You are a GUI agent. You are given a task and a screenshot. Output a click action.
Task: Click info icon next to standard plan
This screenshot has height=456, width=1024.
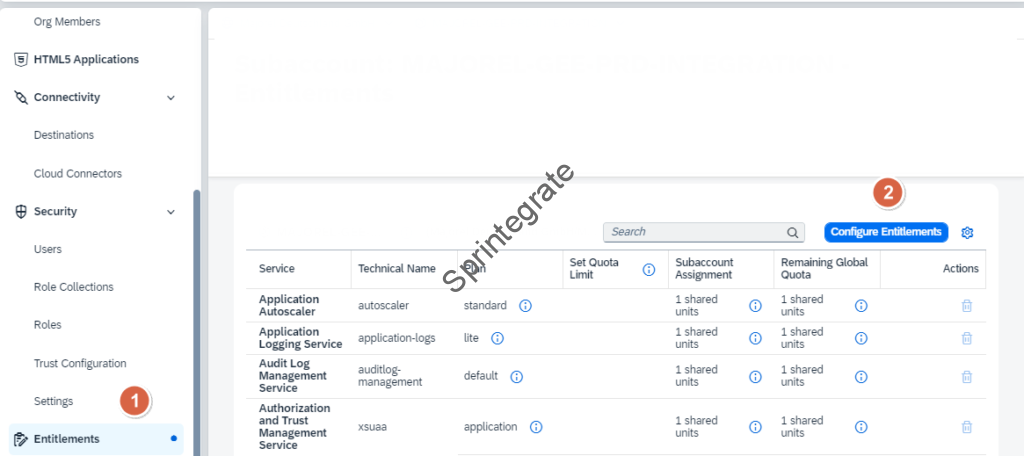(525, 306)
